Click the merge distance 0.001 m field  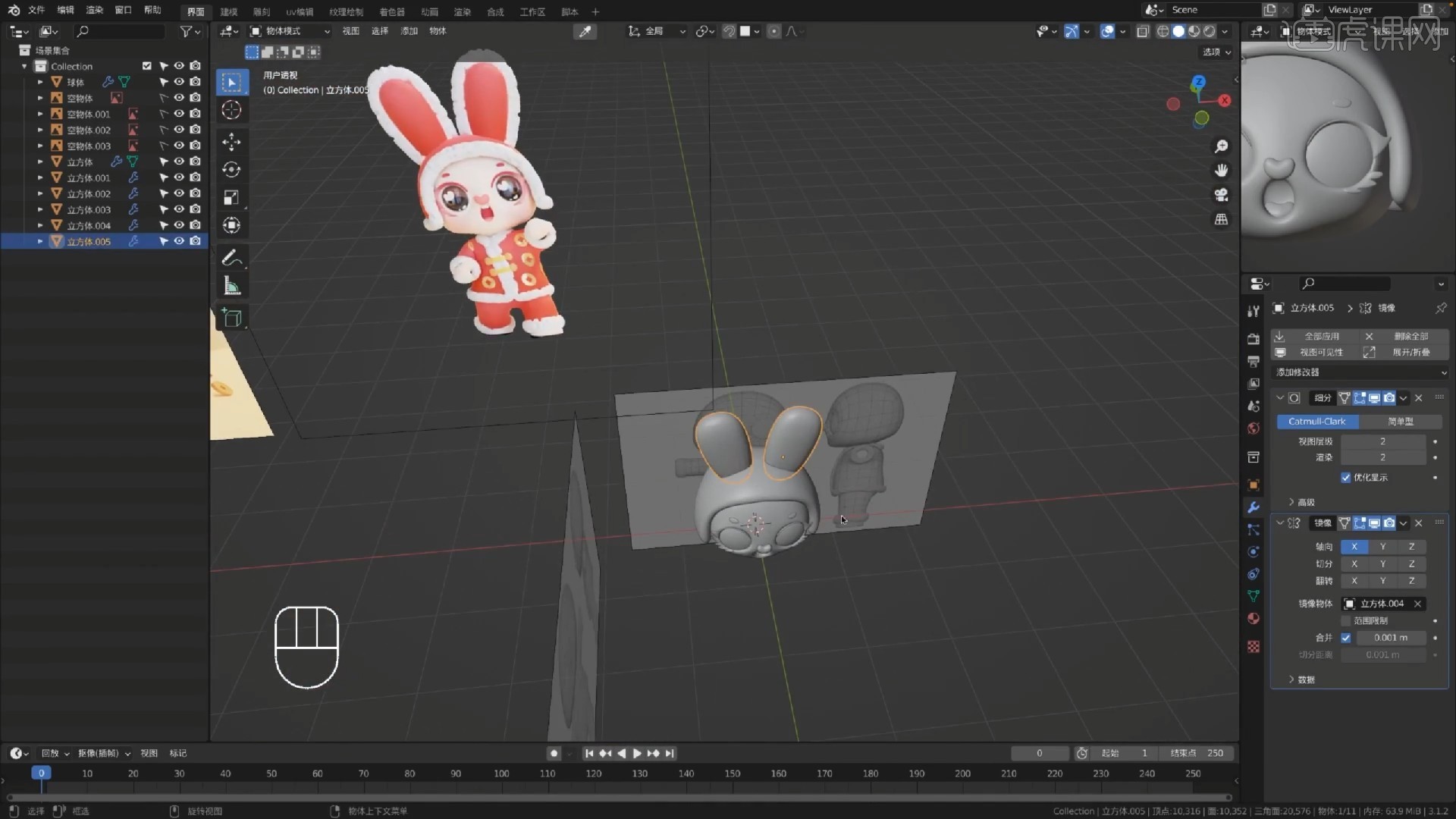tap(1391, 639)
